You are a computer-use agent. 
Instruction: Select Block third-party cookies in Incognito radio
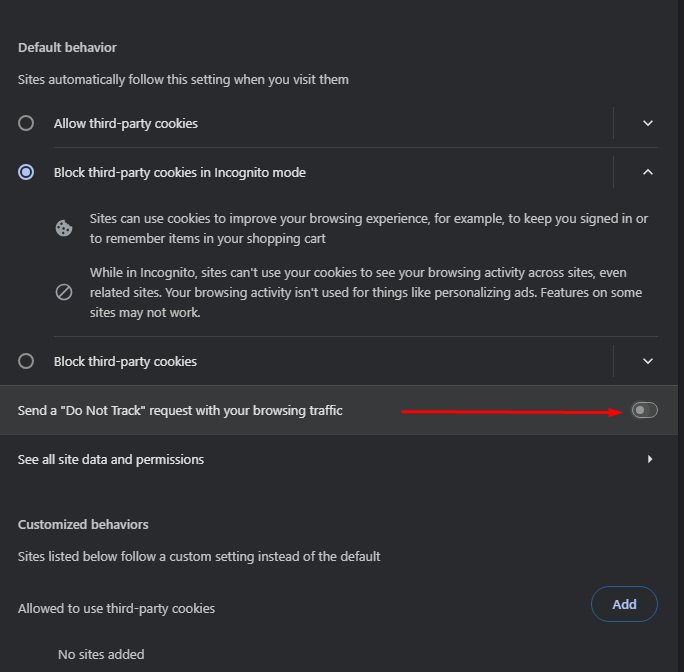pos(26,172)
